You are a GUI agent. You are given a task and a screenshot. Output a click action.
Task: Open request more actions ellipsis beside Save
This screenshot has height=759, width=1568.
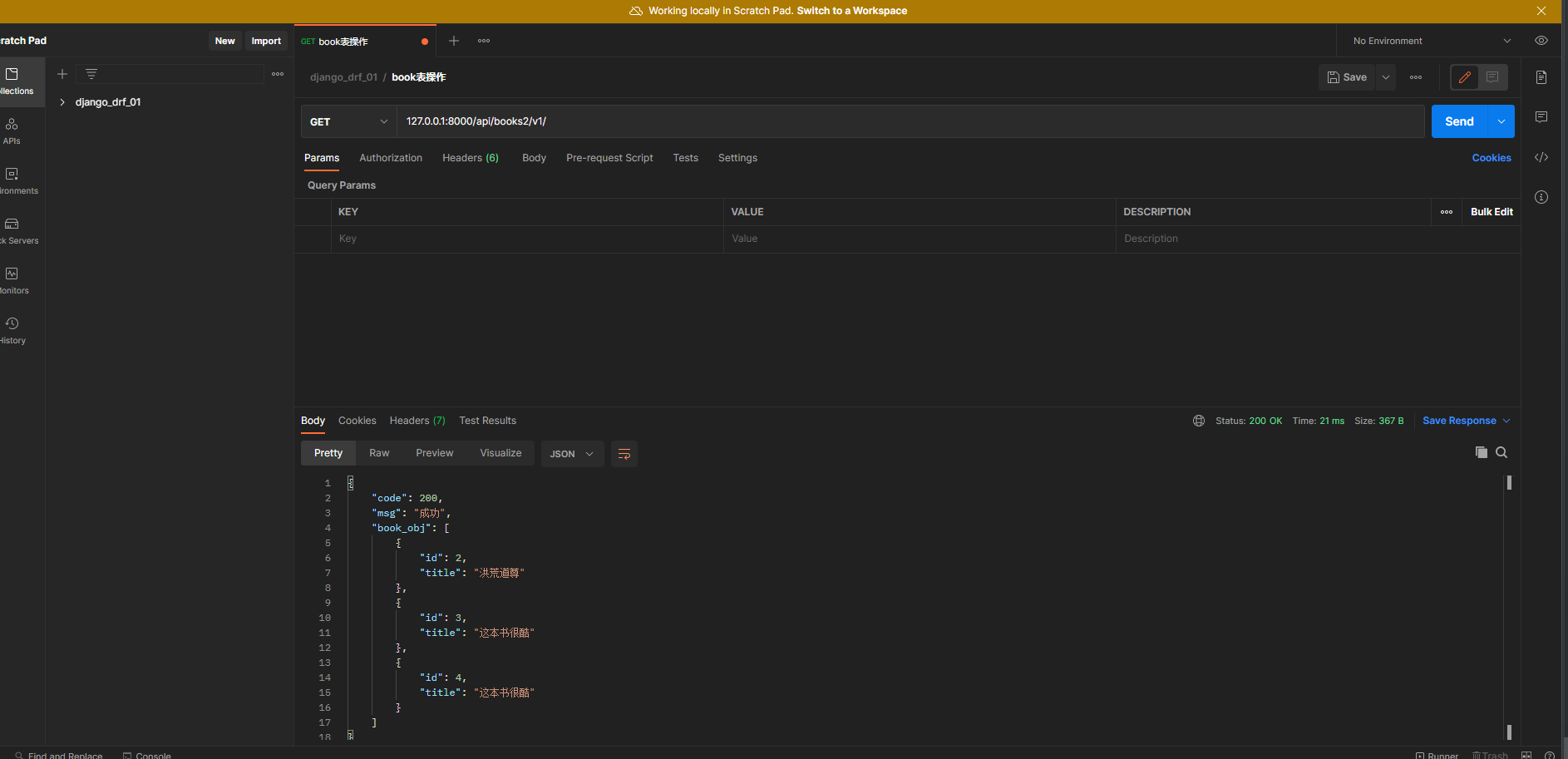(x=1416, y=77)
